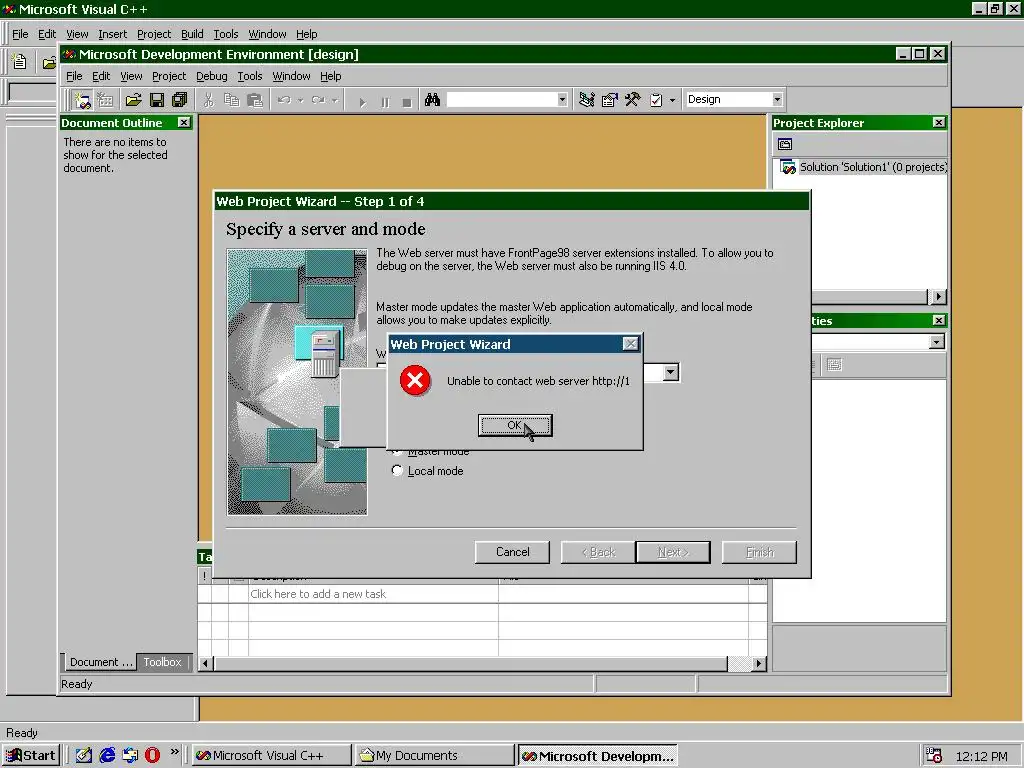
Task: Click the Save All toolbar icon
Action: [x=180, y=100]
